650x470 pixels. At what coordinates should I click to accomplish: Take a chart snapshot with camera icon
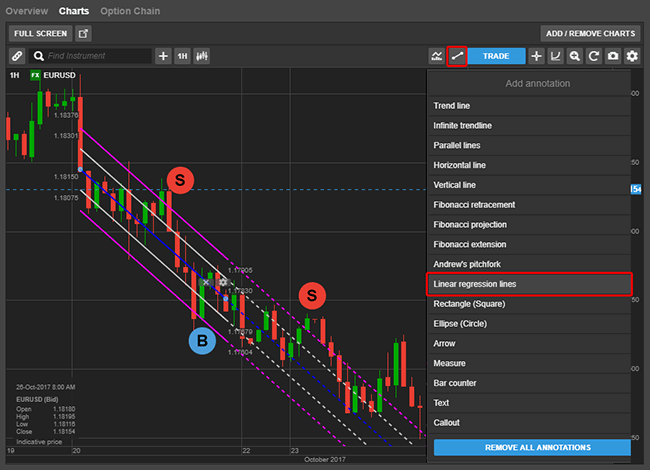click(612, 56)
